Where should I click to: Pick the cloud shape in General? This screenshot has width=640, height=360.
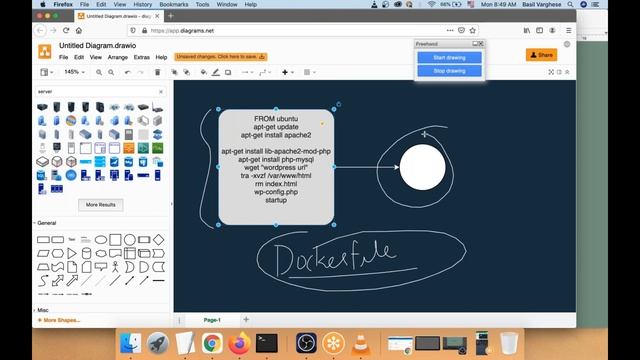pyautogui.click(x=101, y=253)
